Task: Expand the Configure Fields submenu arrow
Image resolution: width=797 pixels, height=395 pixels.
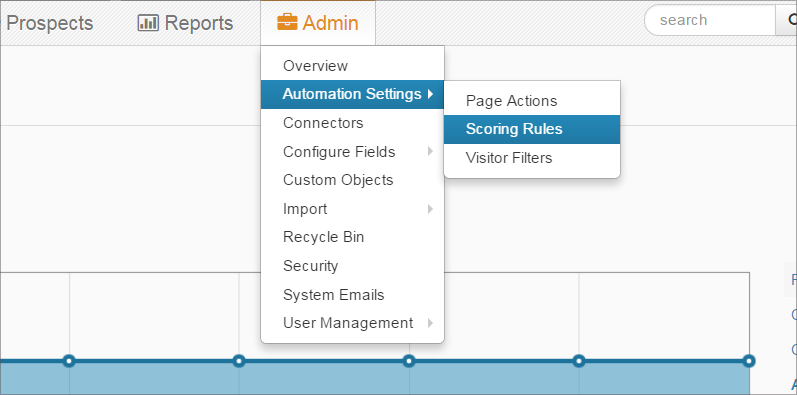Action: (x=431, y=151)
